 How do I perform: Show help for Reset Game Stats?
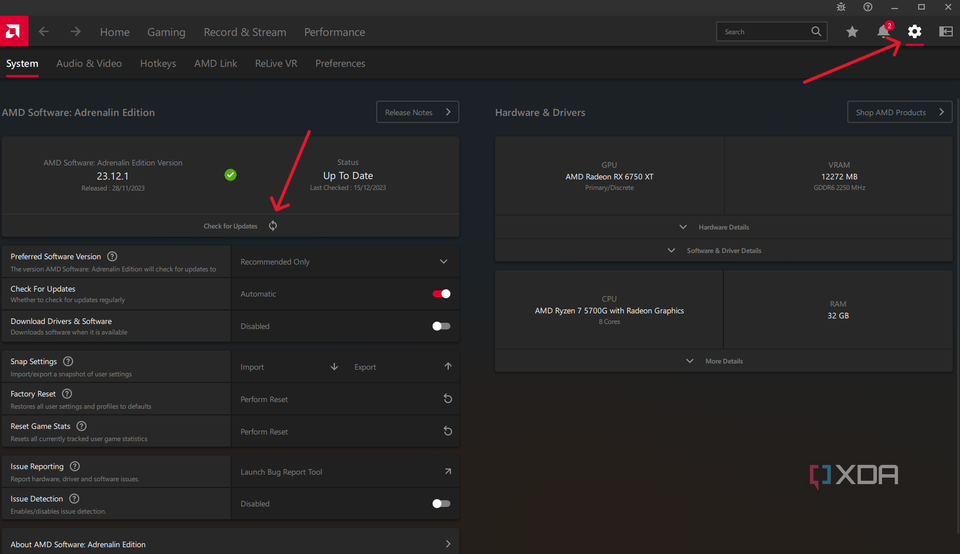click(81, 426)
